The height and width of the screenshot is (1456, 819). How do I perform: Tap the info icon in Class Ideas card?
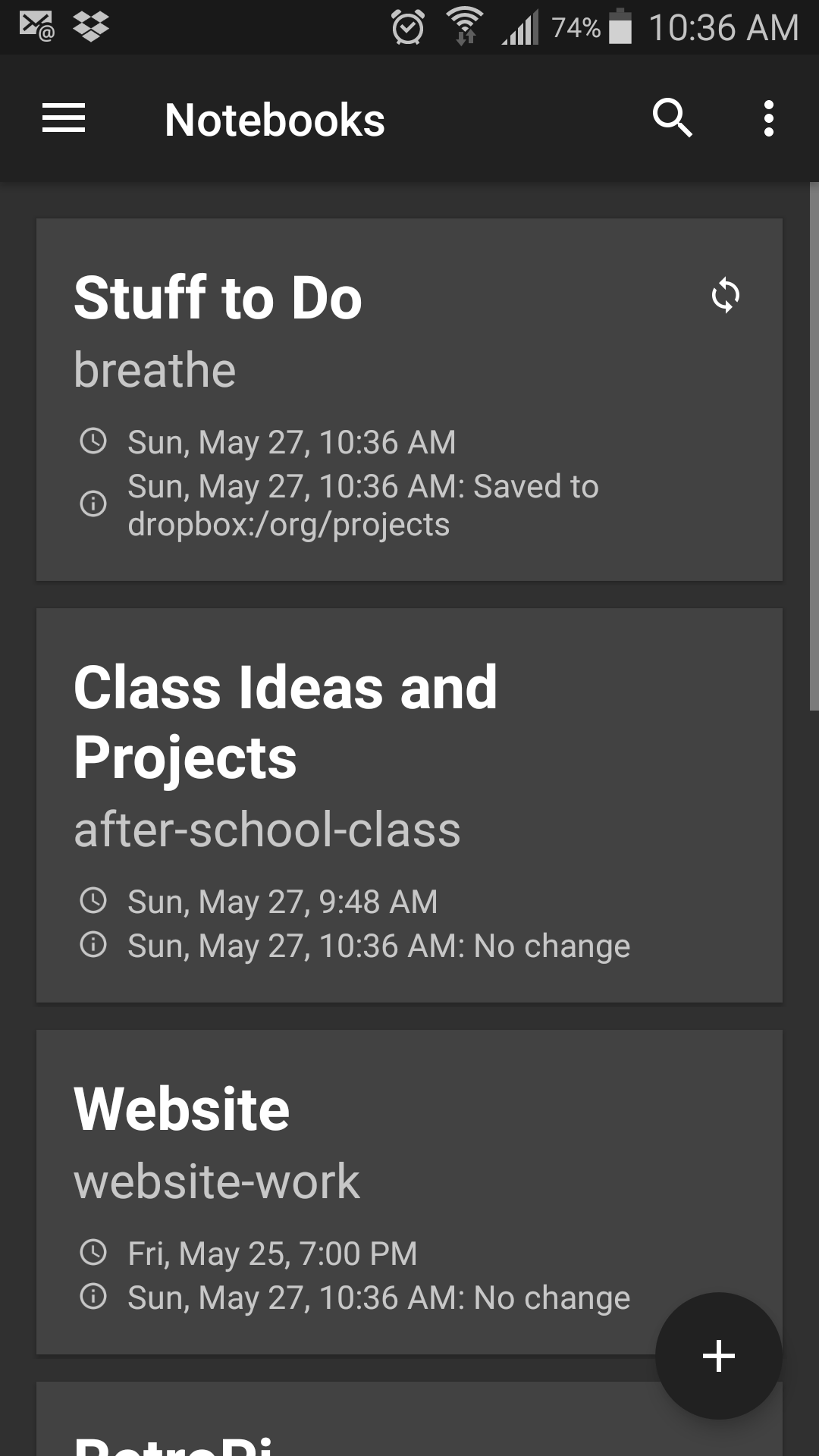[x=93, y=944]
